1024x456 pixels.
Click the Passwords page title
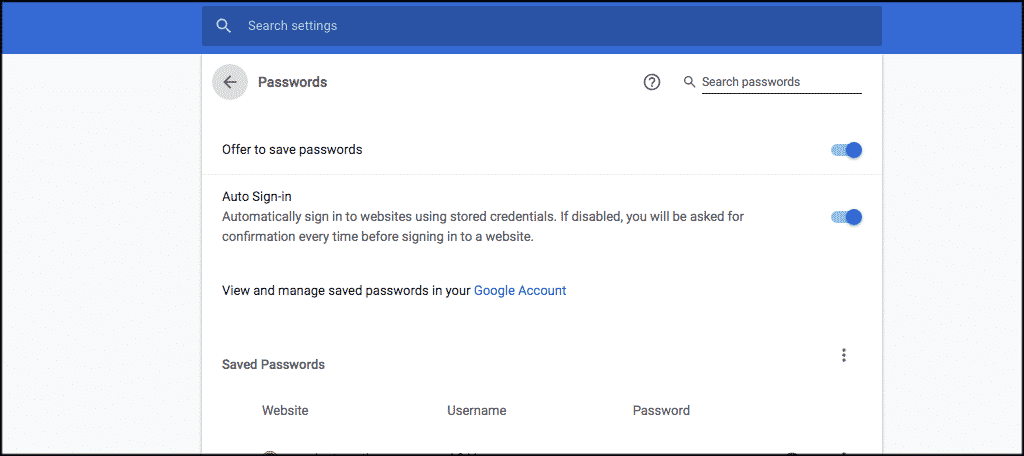[x=292, y=82]
